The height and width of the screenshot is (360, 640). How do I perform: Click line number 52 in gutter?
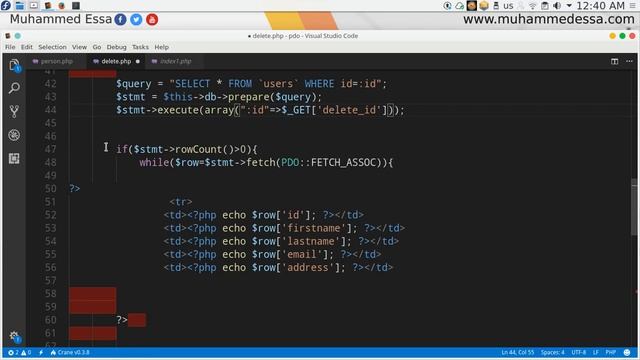[x=50, y=215]
